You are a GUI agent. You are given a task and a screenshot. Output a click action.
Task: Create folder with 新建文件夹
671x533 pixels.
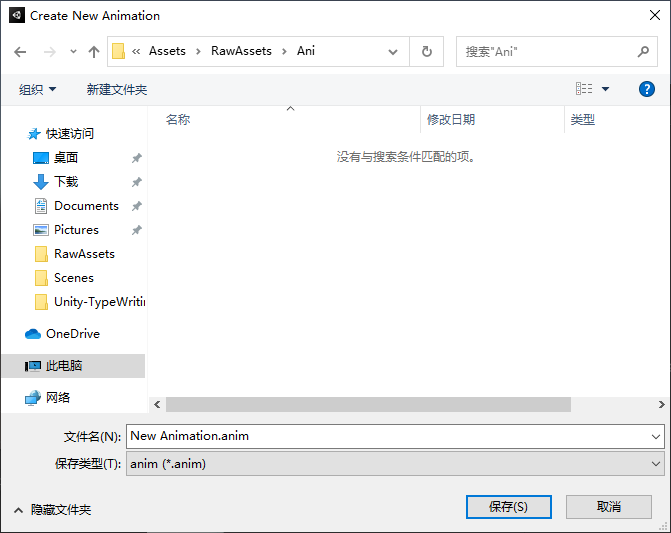[117, 89]
